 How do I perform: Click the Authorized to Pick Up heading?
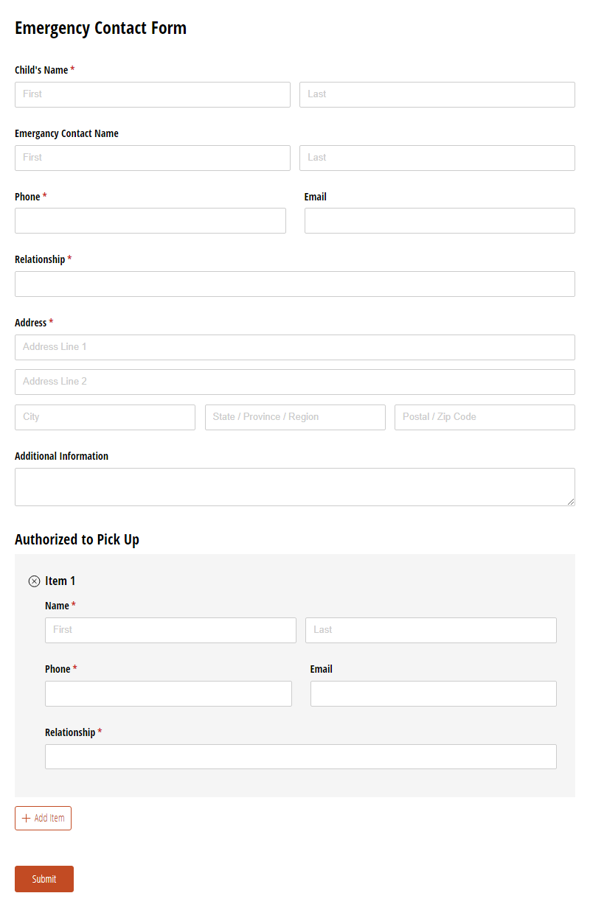[77, 540]
